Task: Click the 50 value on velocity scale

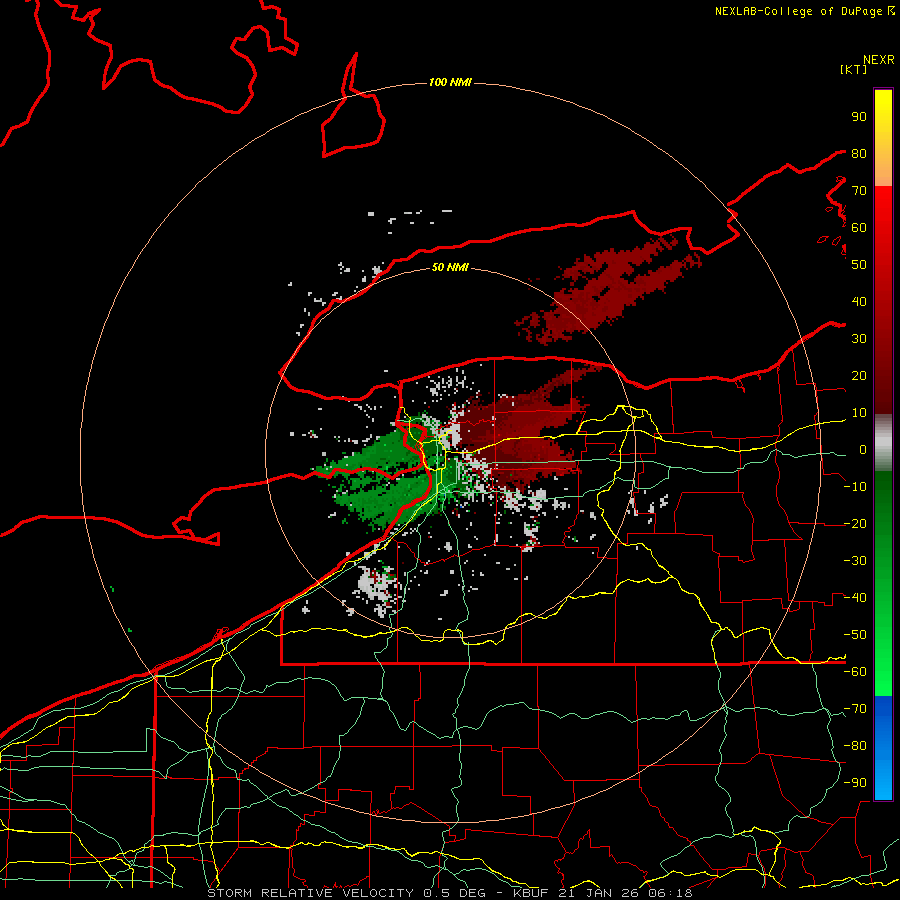Action: click(x=859, y=265)
